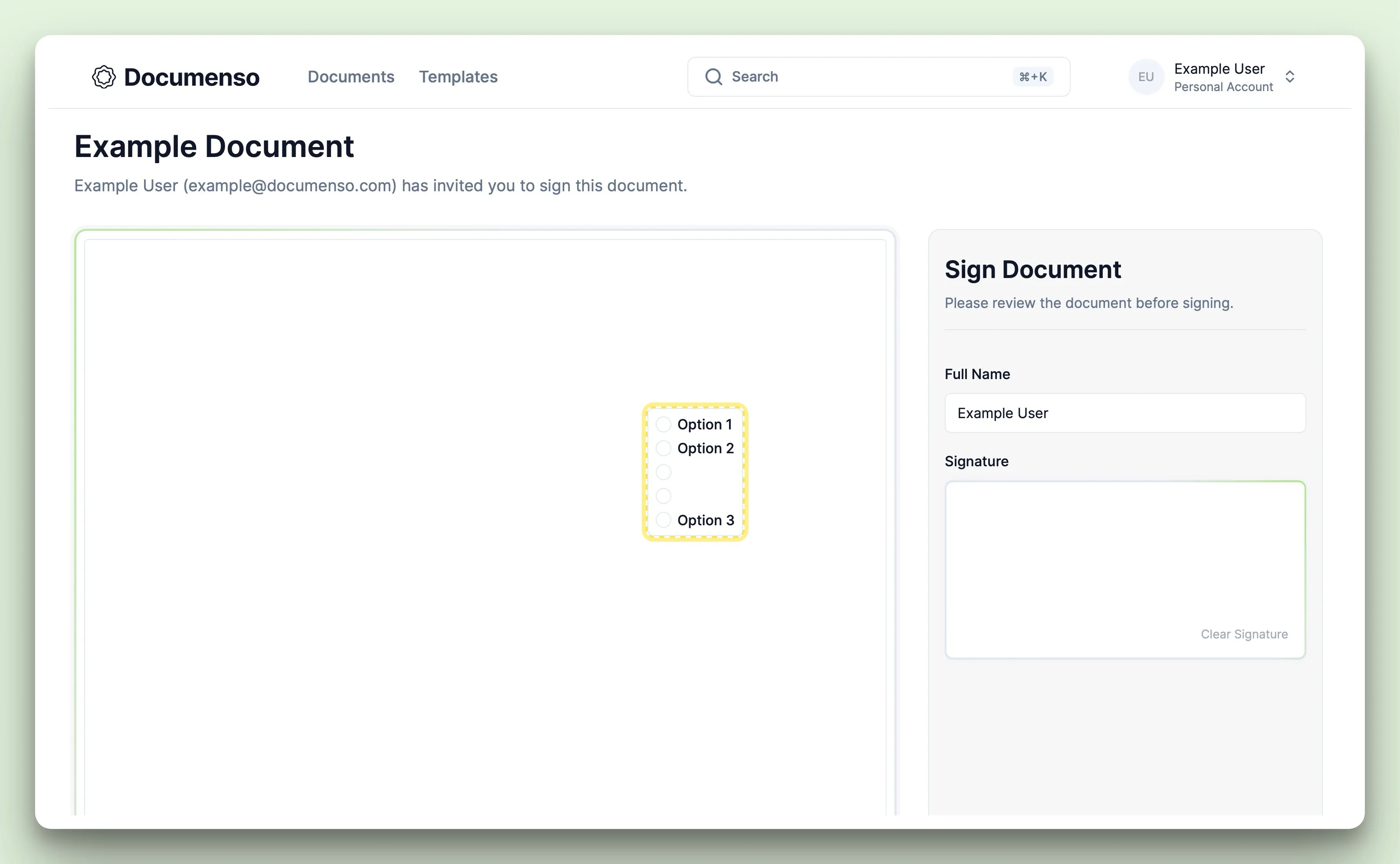Expand the Personal Account dropdown

point(1290,77)
